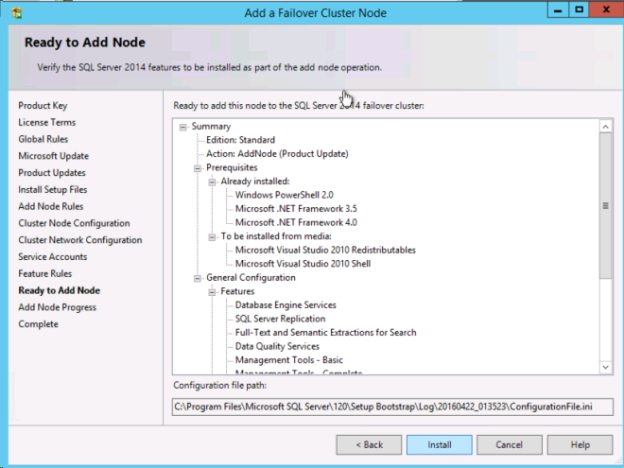Select SQL Server Replication feature

click(280, 319)
